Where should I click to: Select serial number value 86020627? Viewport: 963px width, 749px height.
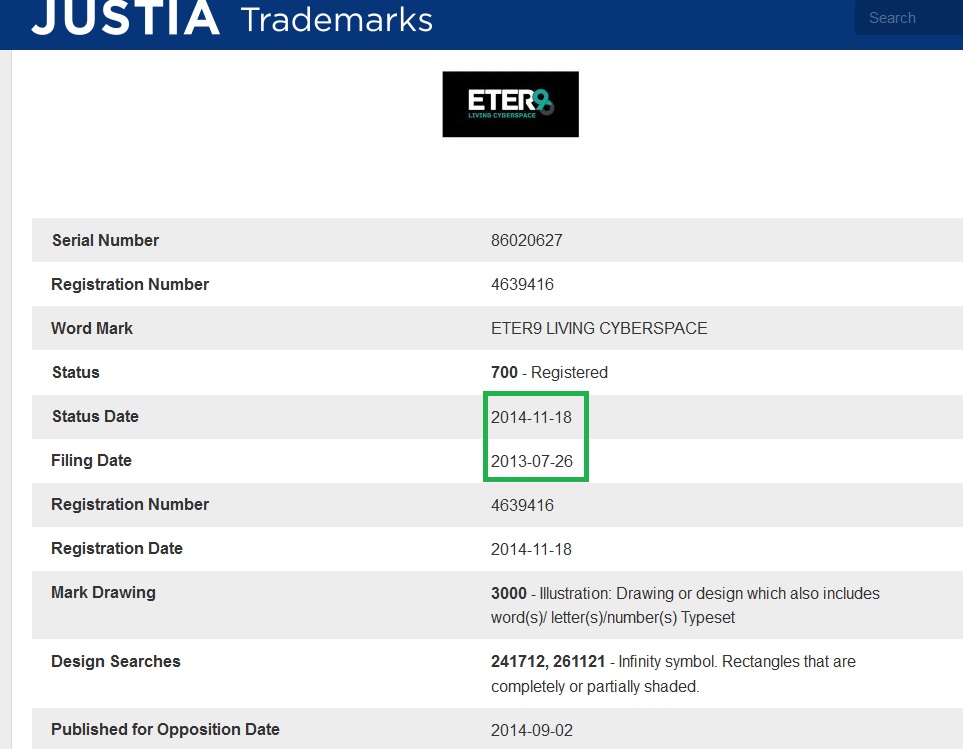point(526,240)
